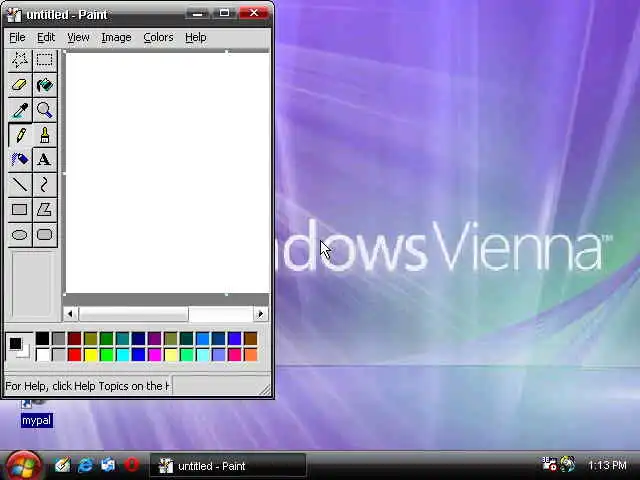Select the bright green swatch
Image resolution: width=640 pixels, height=480 pixels.
[x=107, y=355]
